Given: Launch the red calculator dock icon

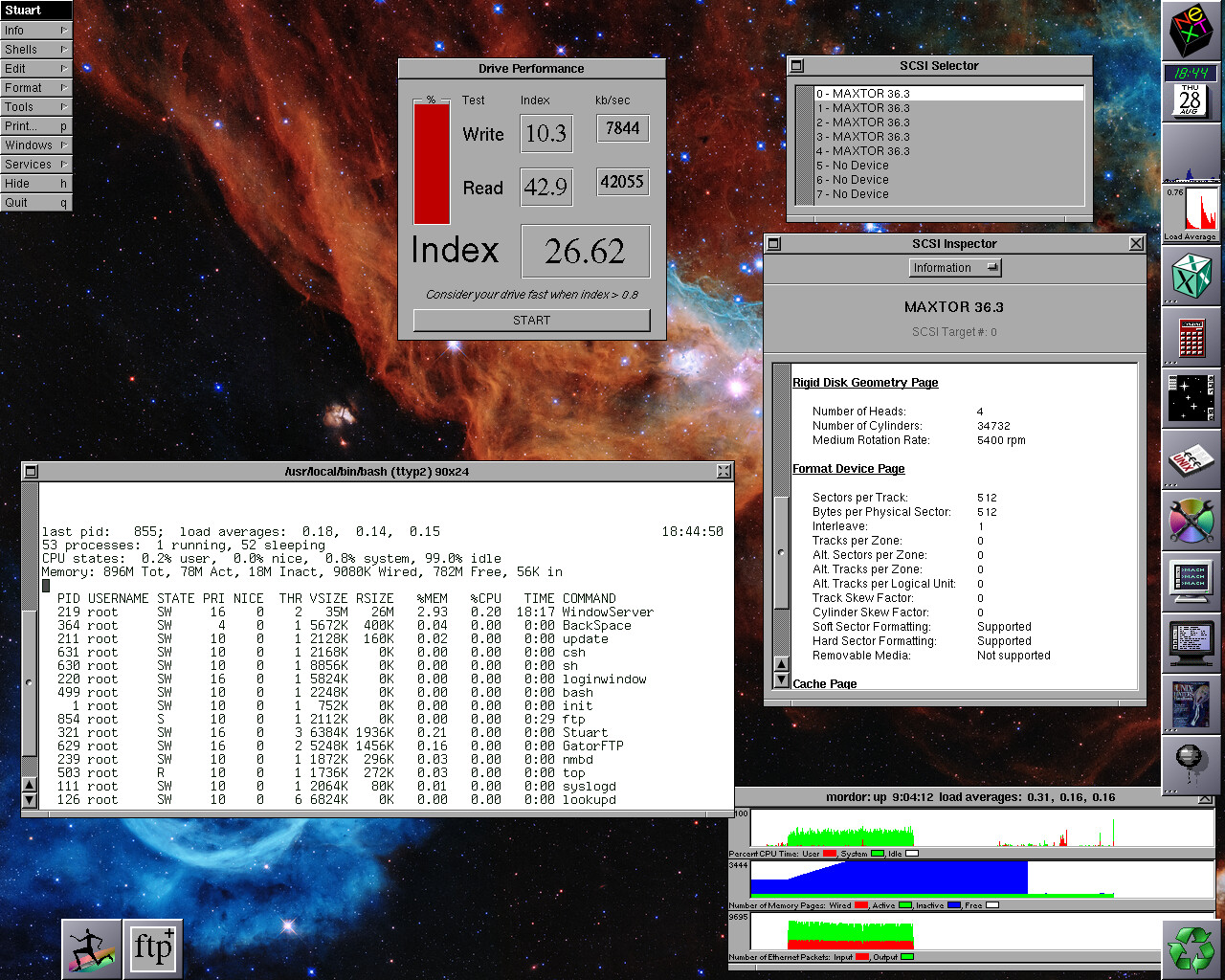Looking at the screenshot, I should (1192, 337).
